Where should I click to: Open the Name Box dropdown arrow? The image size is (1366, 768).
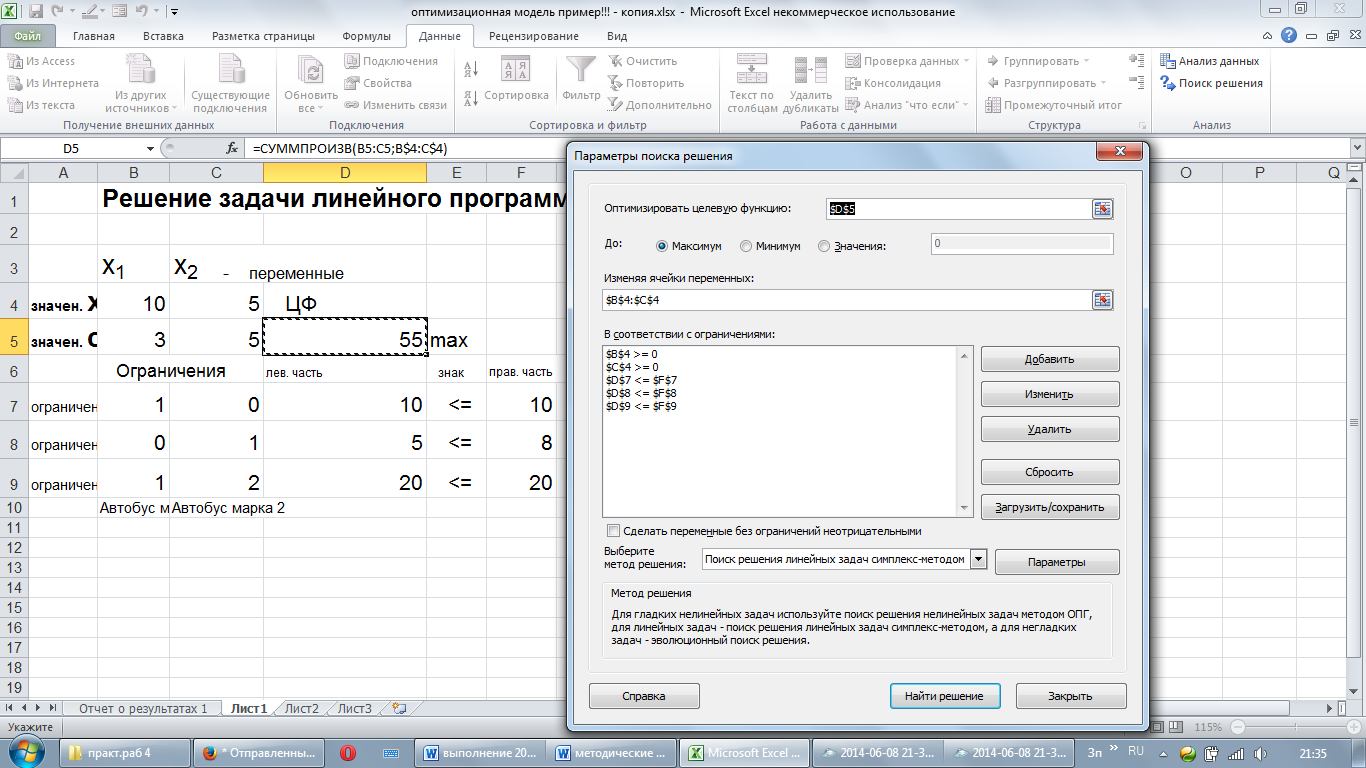(x=151, y=148)
